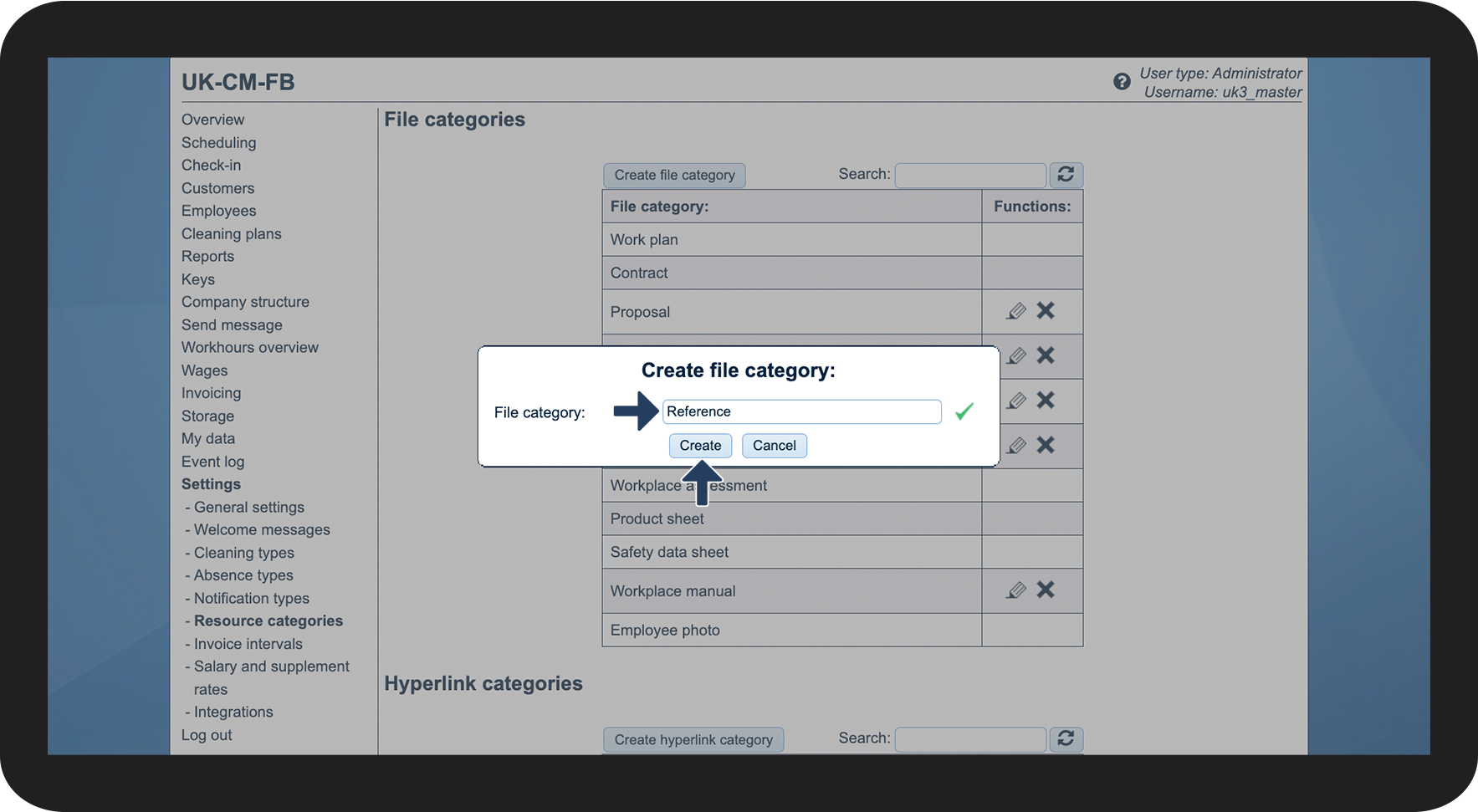Click Log out

[206, 734]
